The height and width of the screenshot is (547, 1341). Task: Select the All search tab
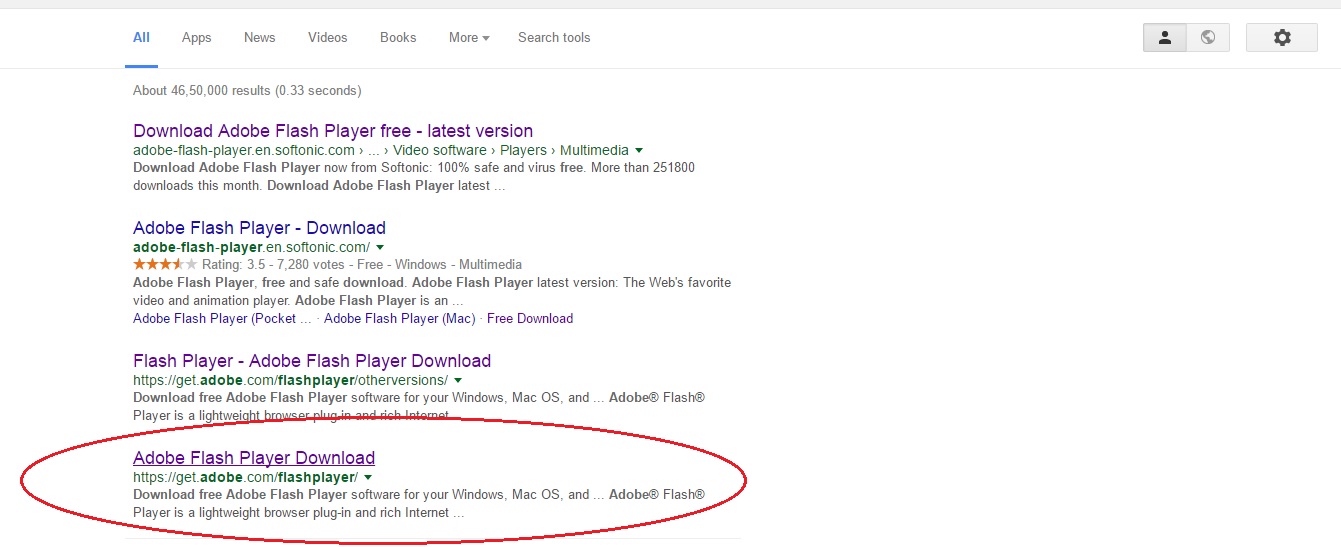[x=141, y=38]
